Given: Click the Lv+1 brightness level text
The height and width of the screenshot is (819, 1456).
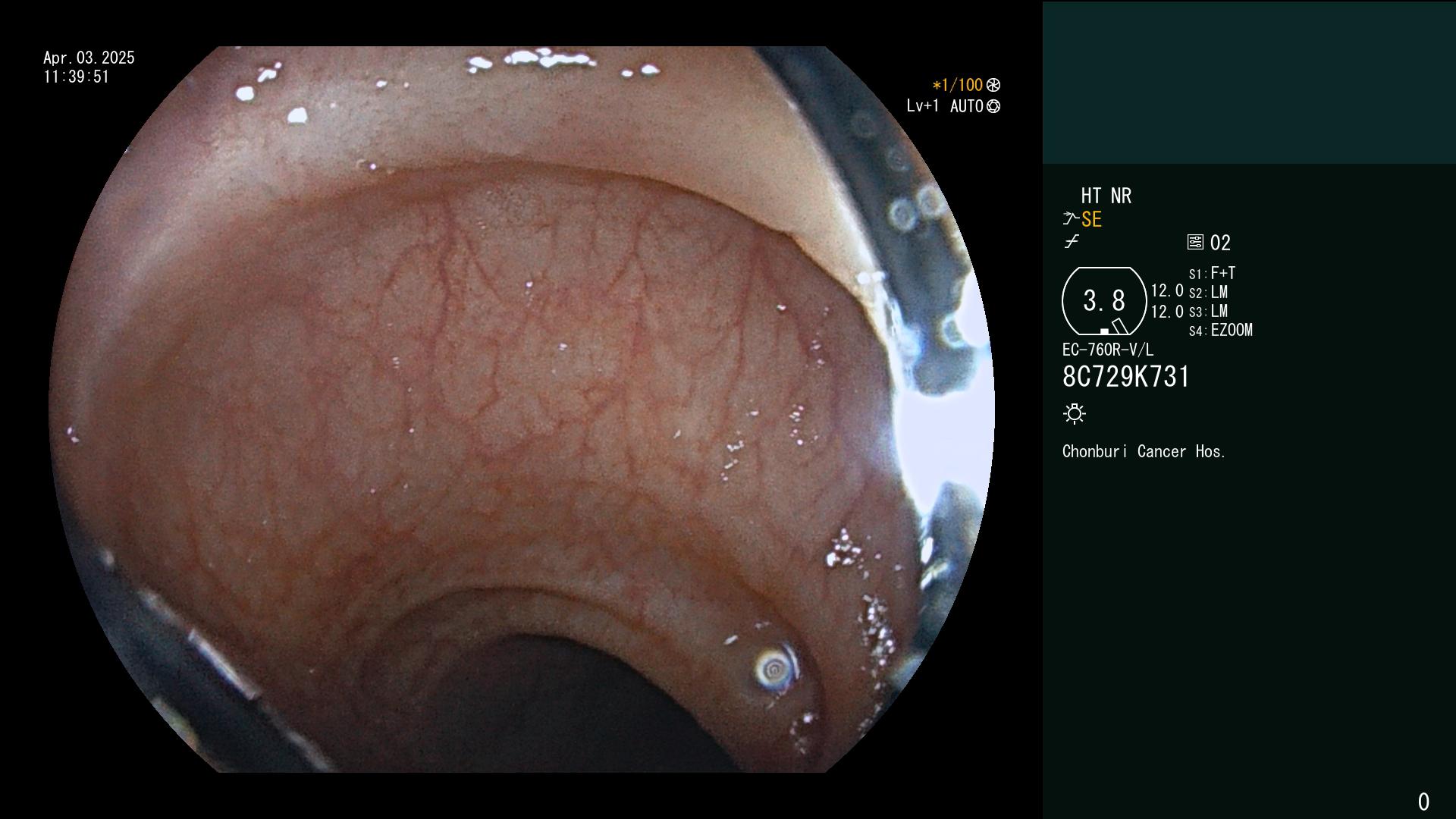Looking at the screenshot, I should (922, 106).
